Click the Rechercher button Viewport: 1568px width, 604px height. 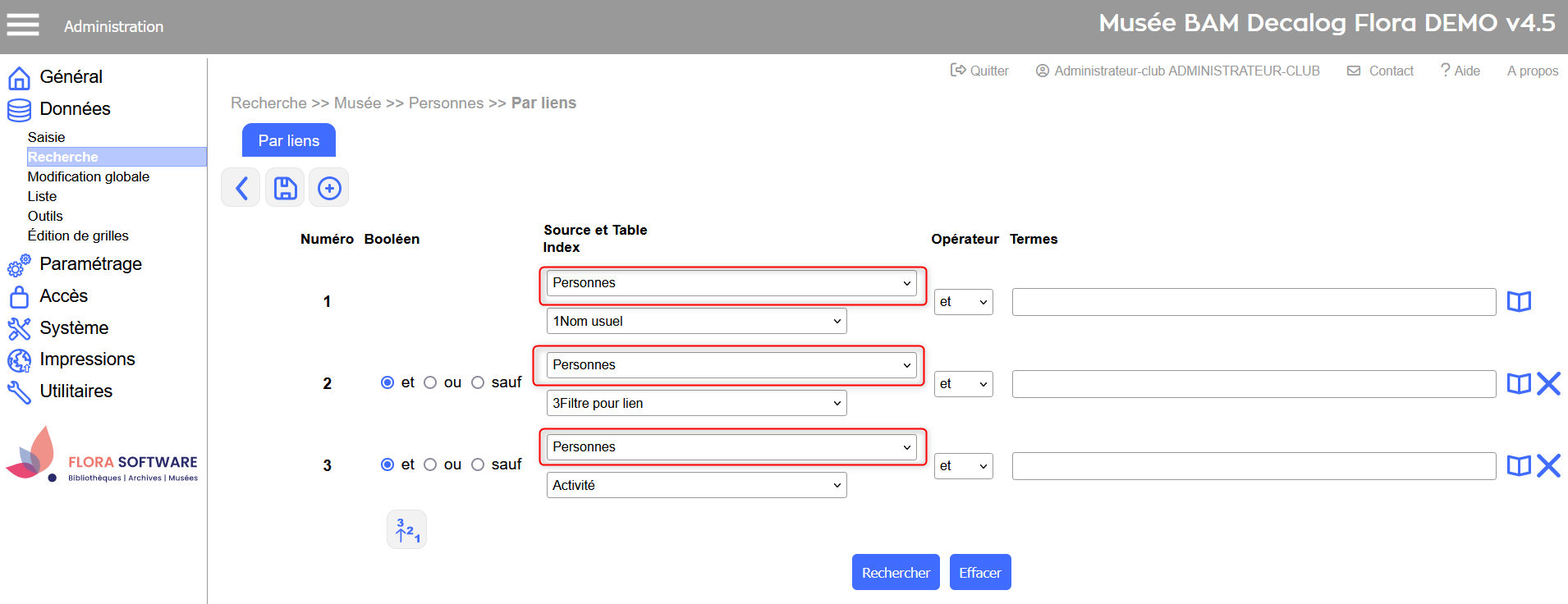[x=896, y=573]
